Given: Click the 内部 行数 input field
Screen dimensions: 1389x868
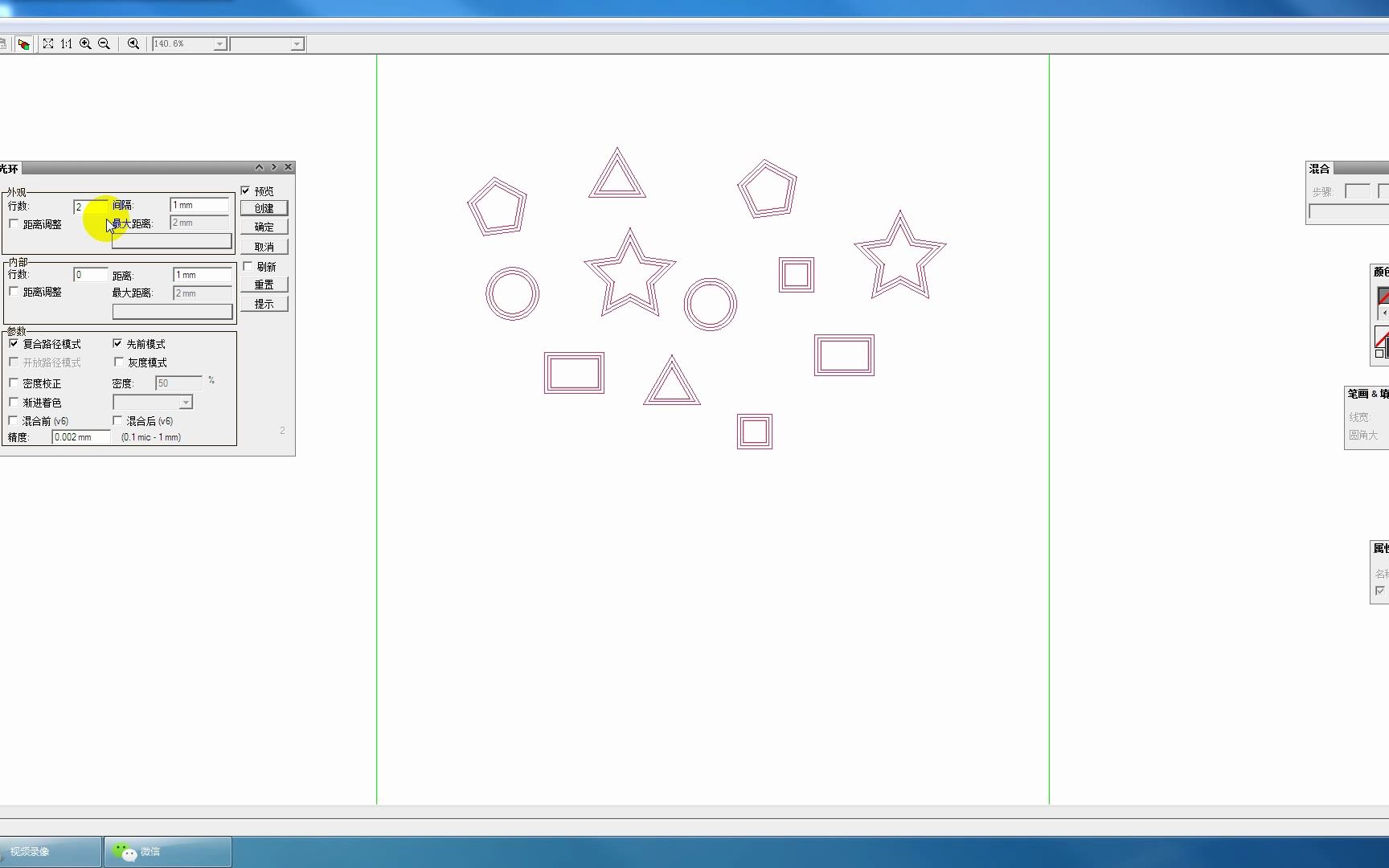Looking at the screenshot, I should pyautogui.click(x=90, y=275).
